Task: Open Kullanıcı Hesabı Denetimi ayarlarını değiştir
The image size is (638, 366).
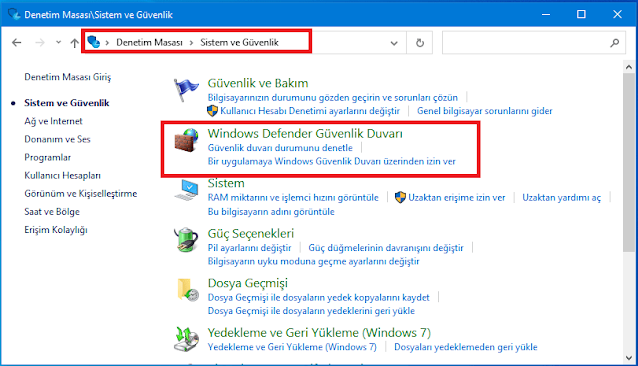Action: coord(310,111)
